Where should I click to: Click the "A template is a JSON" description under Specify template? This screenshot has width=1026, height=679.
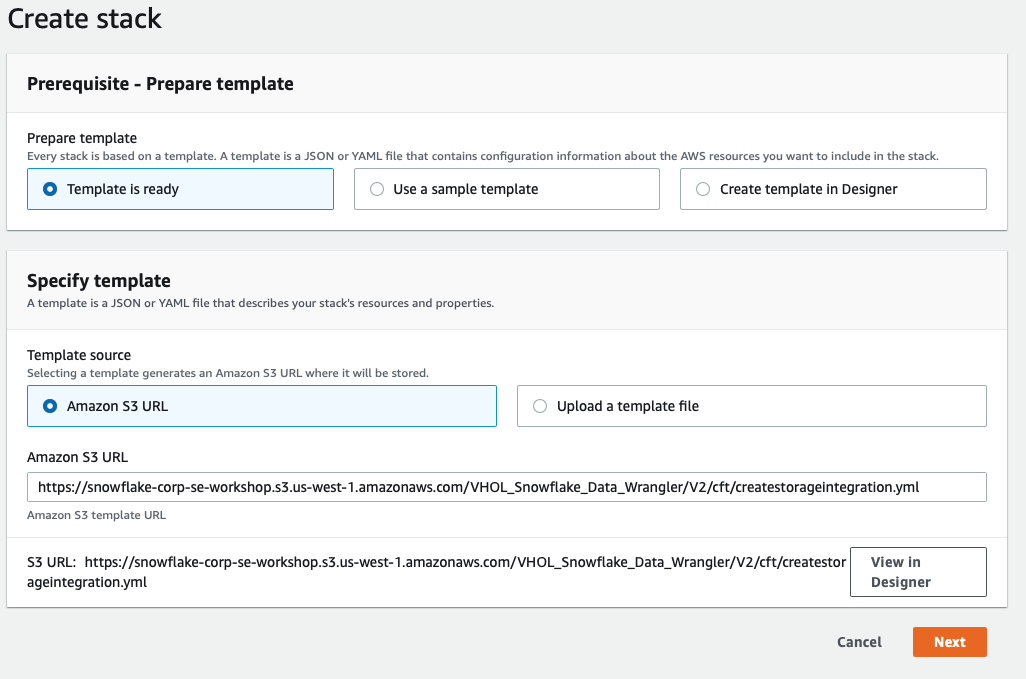point(260,303)
